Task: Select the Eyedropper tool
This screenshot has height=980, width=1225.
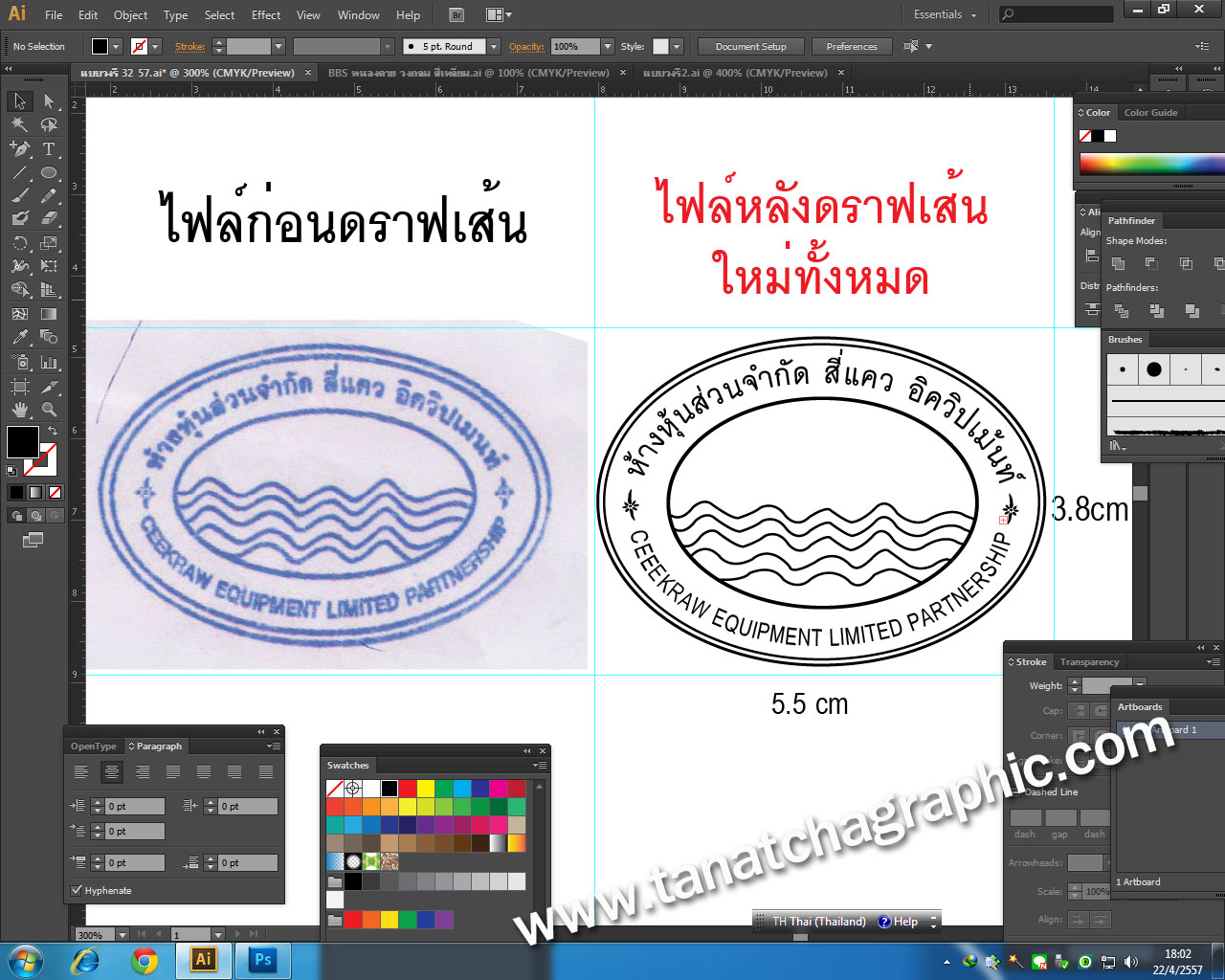Action: tap(20, 337)
